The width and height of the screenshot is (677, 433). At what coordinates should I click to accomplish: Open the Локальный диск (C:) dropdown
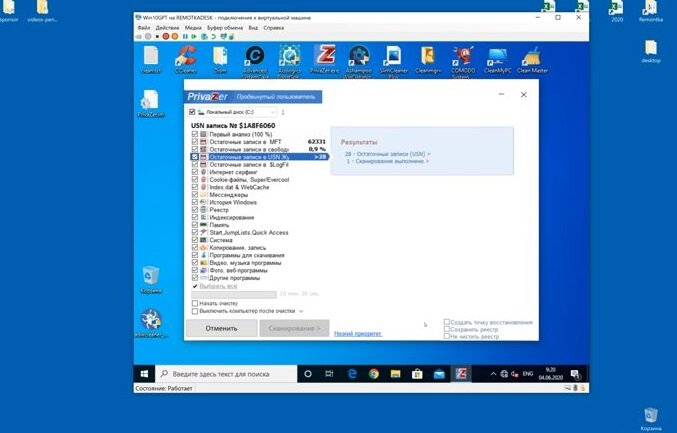[x=272, y=112]
